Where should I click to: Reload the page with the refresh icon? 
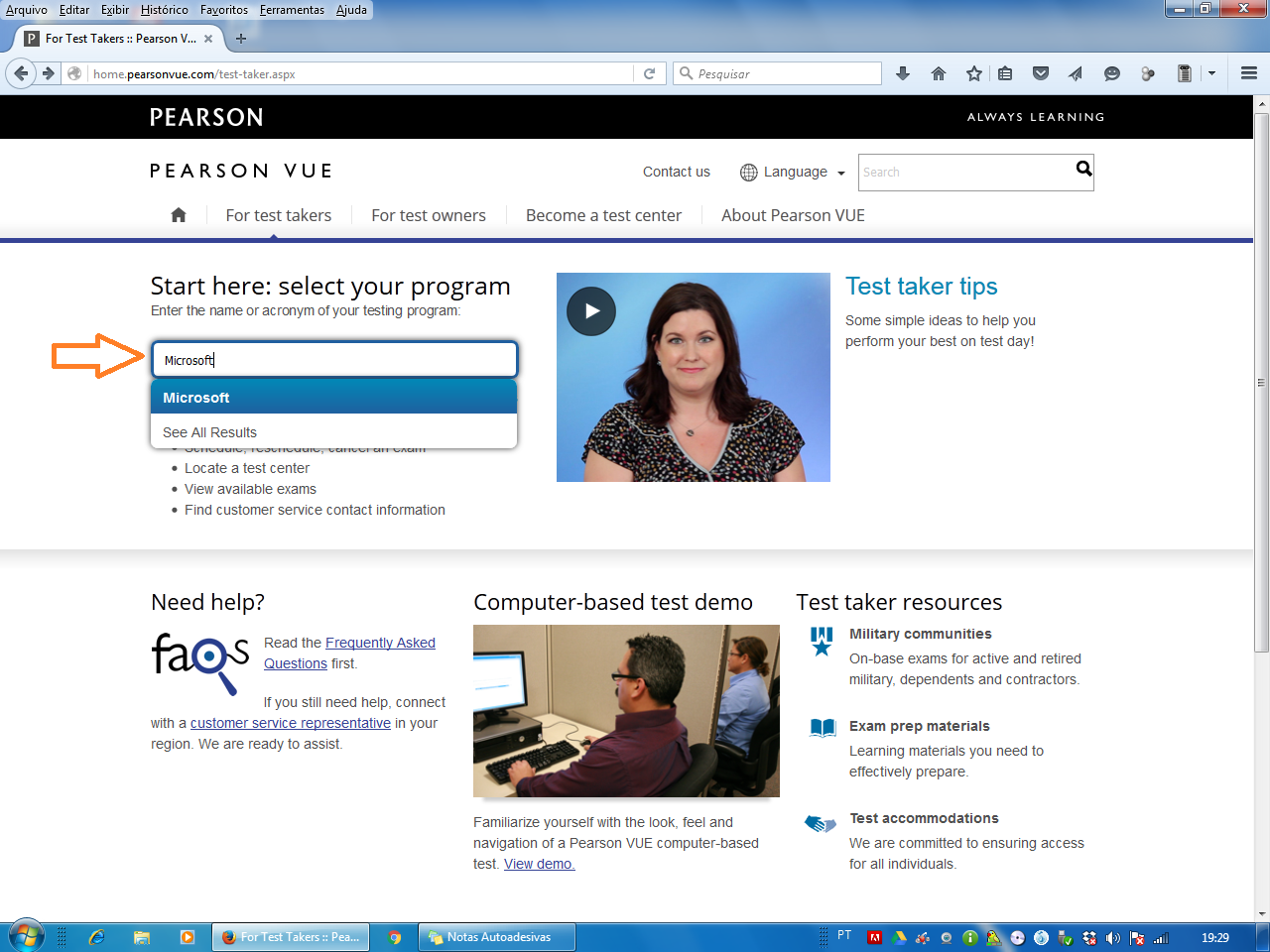pos(650,73)
